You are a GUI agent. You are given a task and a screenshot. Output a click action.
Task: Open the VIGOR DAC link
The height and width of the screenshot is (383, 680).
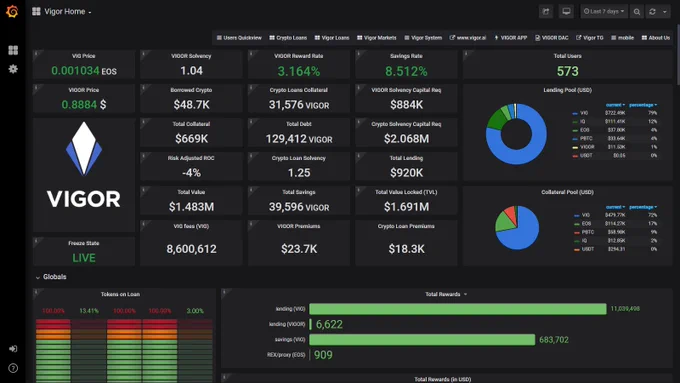552,38
